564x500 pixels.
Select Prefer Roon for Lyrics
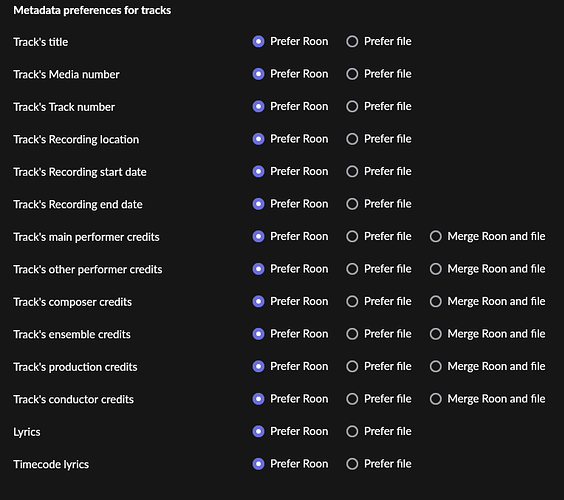point(258,431)
